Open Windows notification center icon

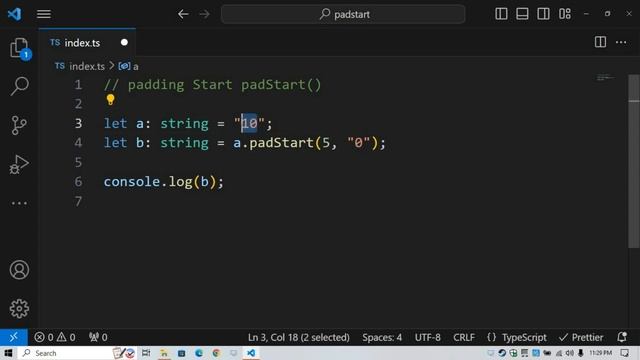click(x=625, y=353)
